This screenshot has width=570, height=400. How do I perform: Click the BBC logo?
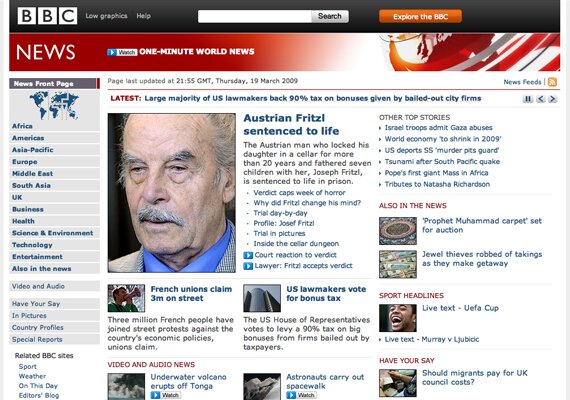[47, 16]
